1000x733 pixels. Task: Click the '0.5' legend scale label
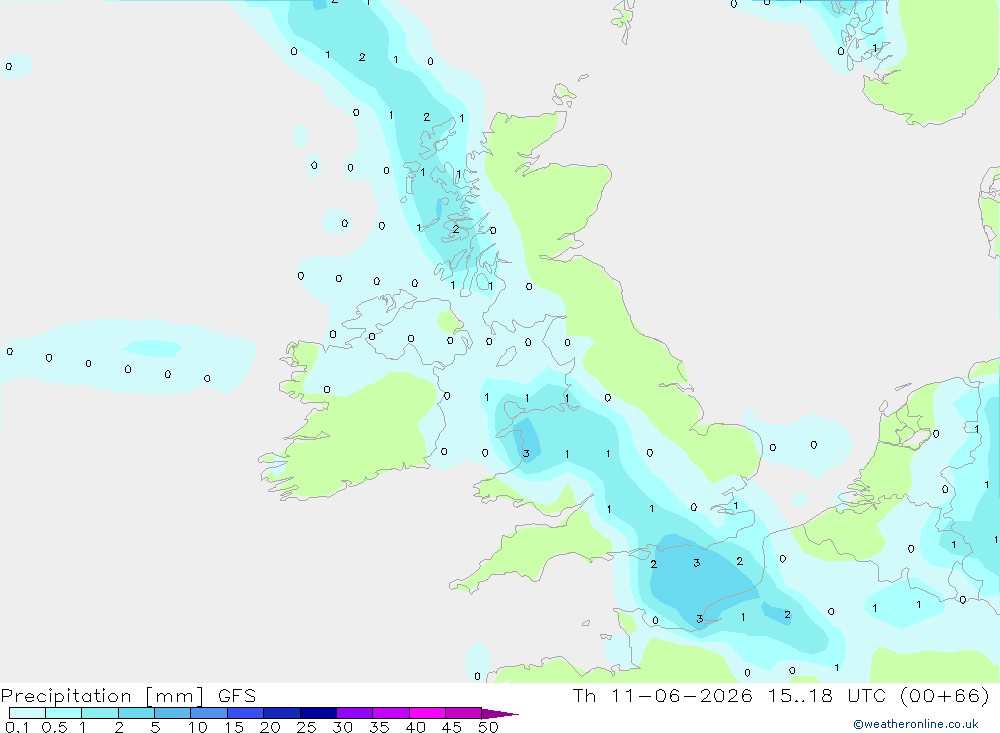[54, 727]
